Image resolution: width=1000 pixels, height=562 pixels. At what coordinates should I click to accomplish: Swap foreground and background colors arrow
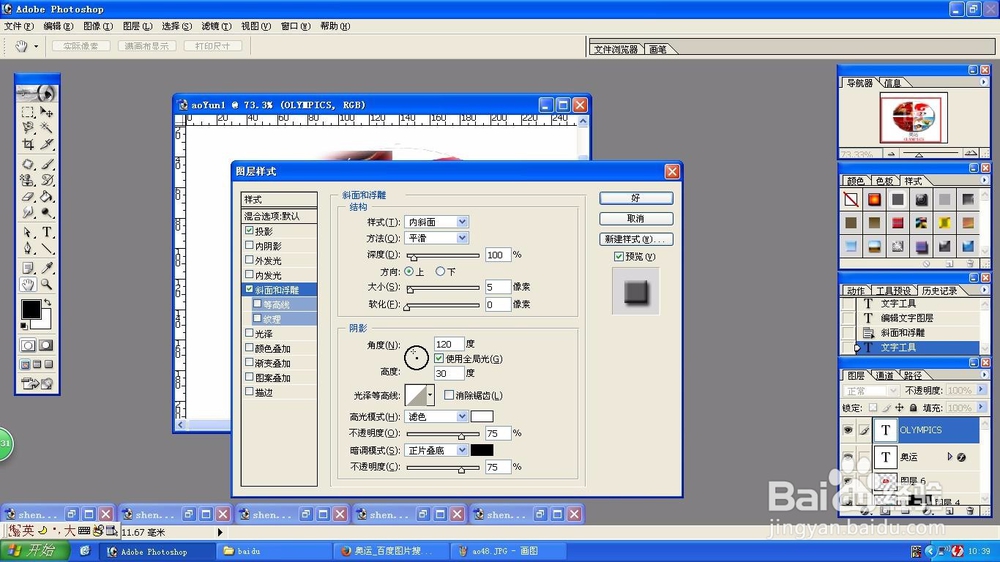point(47,302)
